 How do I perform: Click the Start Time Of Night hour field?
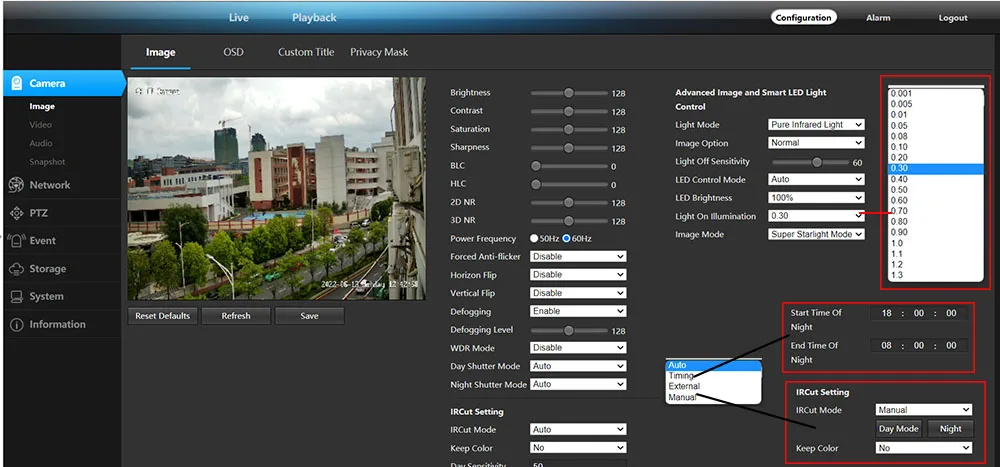(886, 313)
